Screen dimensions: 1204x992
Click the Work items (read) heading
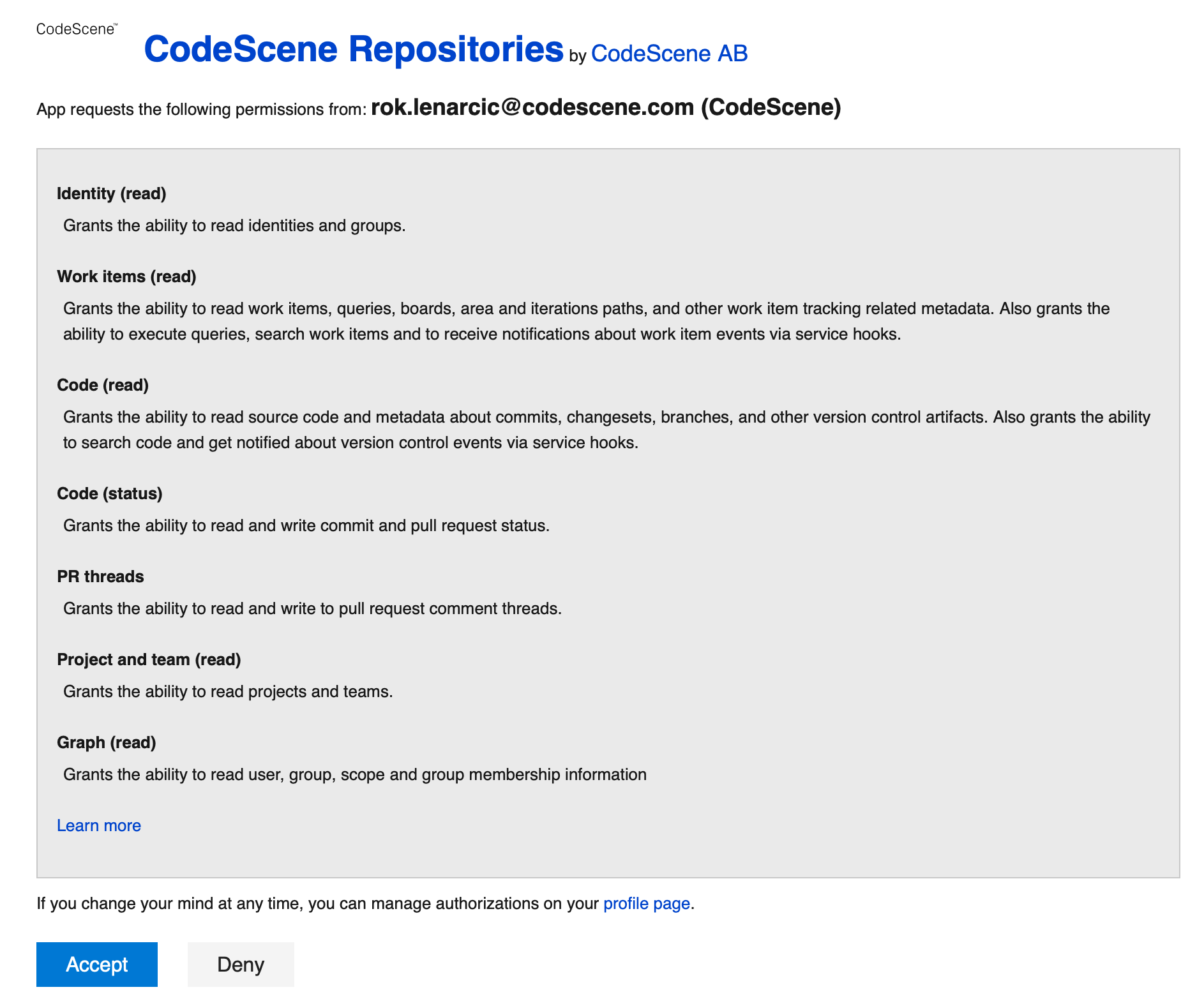[x=126, y=276]
